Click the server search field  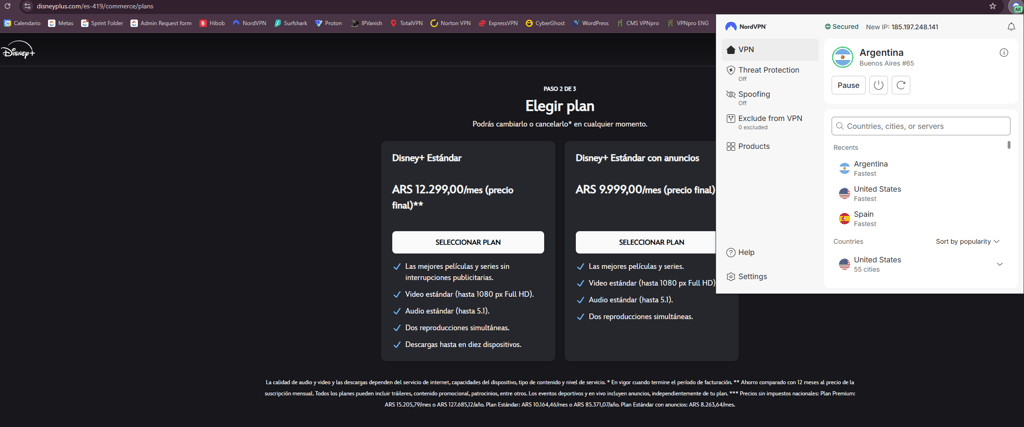(921, 126)
